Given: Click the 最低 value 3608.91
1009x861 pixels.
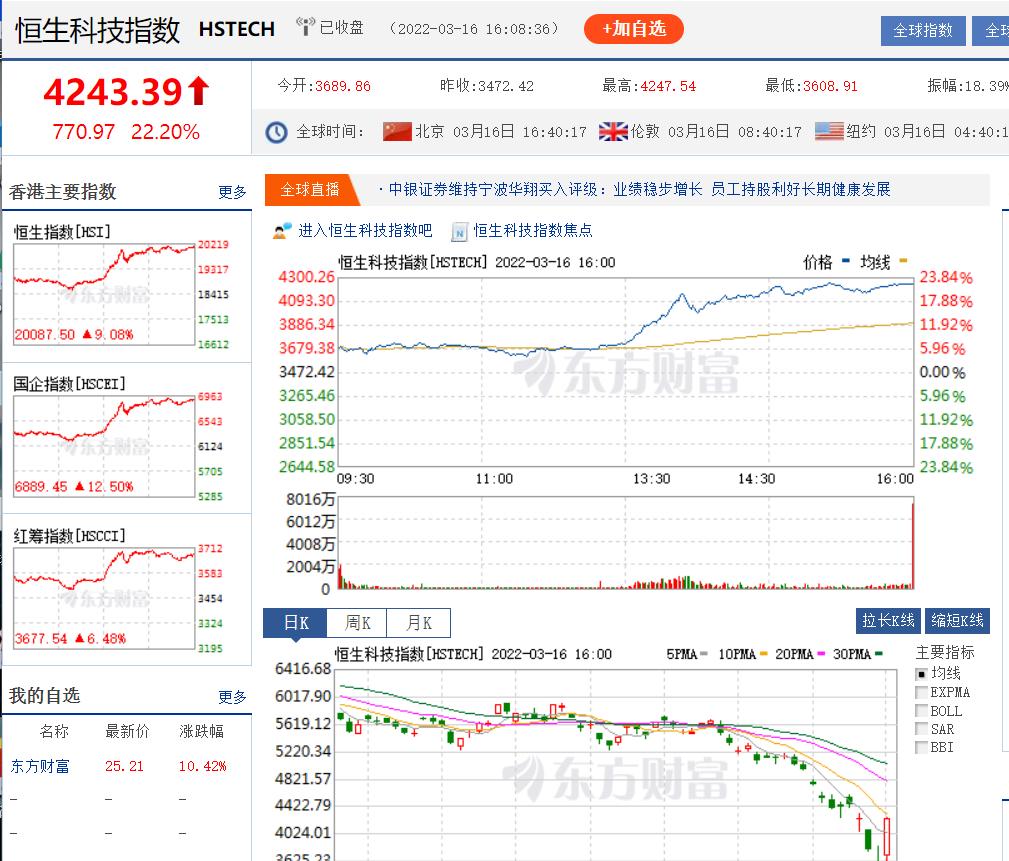Looking at the screenshot, I should tap(830, 86).
